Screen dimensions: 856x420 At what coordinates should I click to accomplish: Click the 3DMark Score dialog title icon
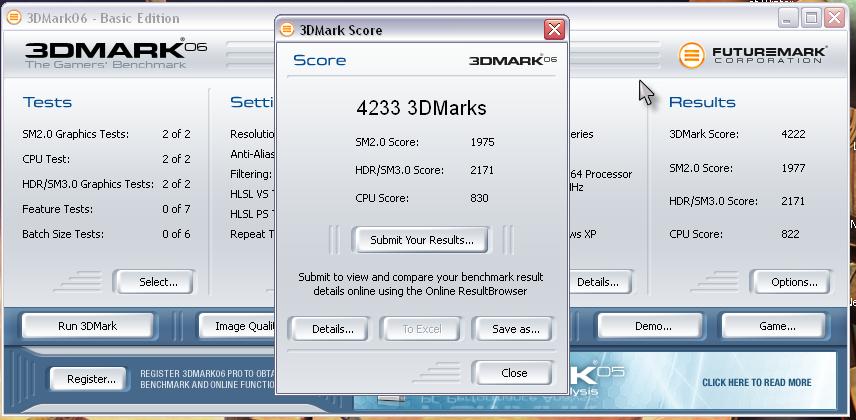(x=287, y=29)
